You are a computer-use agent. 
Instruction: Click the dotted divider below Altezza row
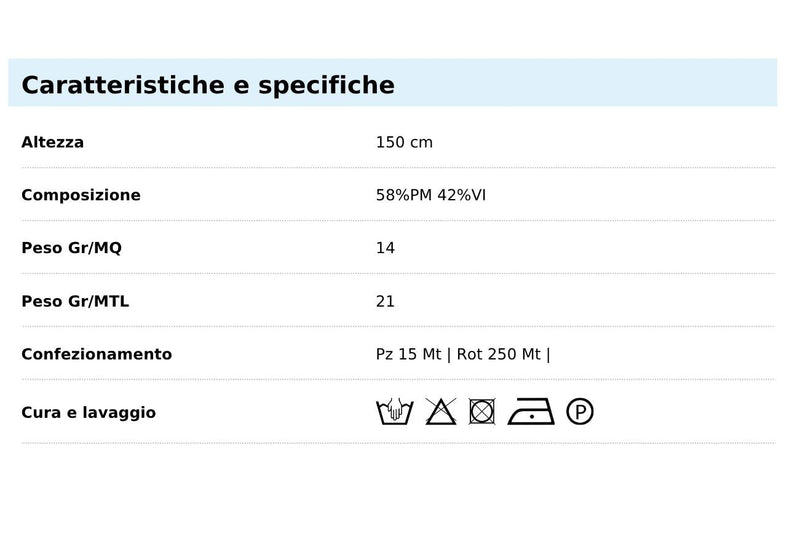398,167
